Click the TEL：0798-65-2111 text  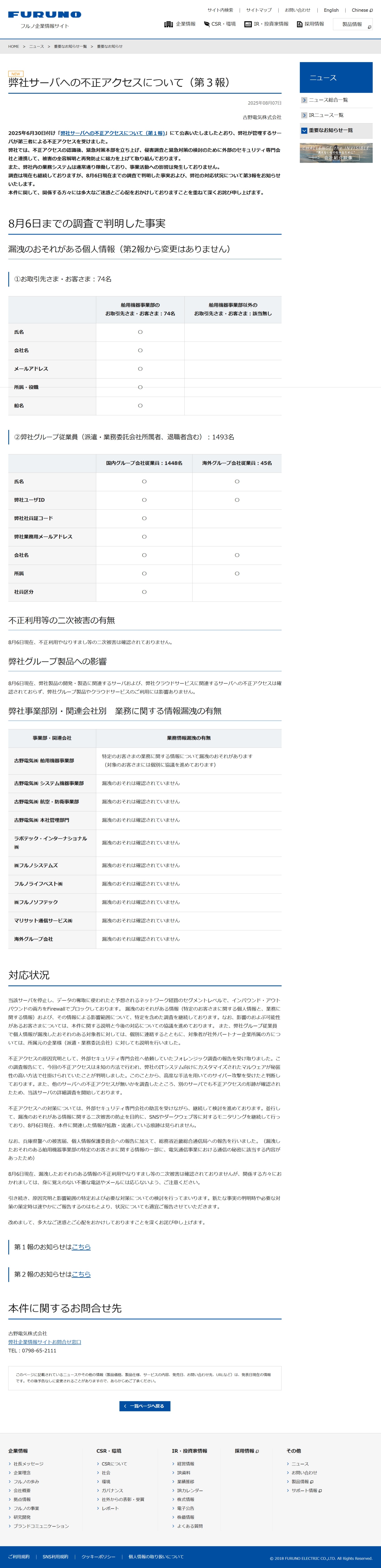32,1351
